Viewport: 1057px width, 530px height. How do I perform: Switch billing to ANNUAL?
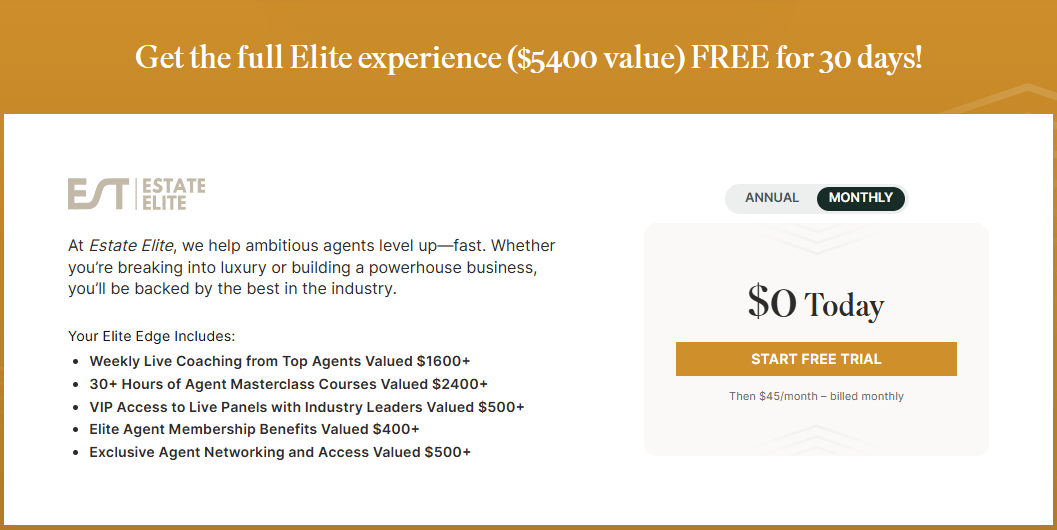click(x=772, y=198)
